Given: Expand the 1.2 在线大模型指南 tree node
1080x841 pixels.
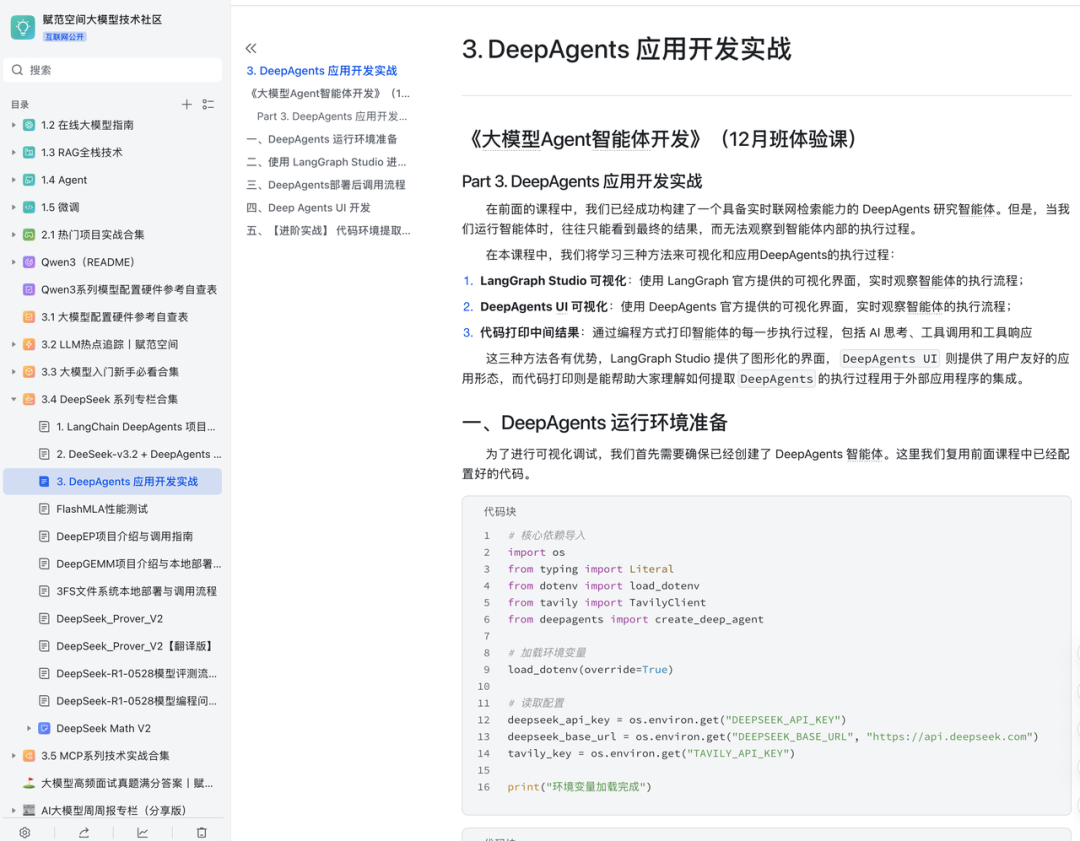Looking at the screenshot, I should [x=13, y=125].
